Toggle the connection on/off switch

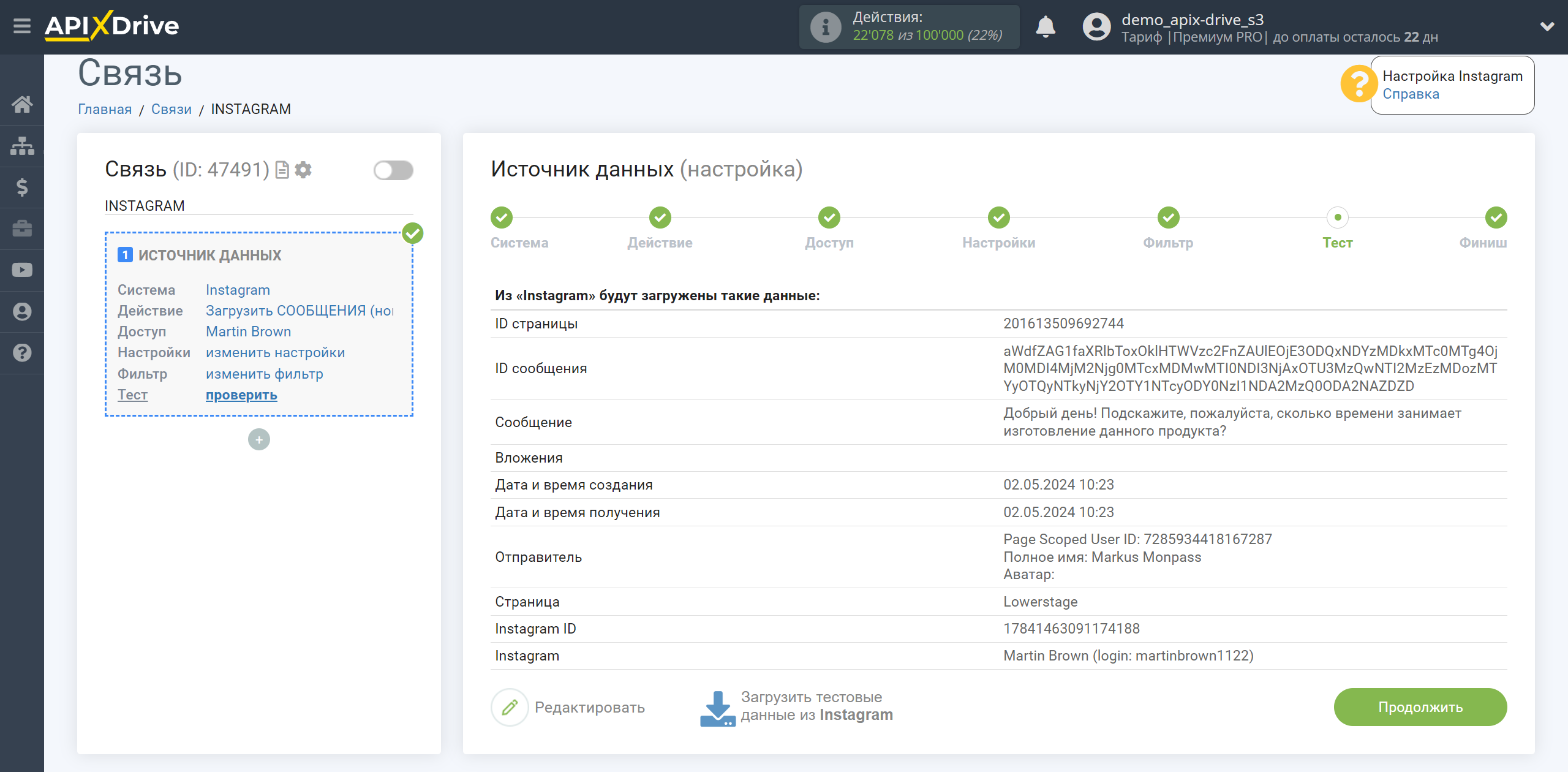click(393, 170)
